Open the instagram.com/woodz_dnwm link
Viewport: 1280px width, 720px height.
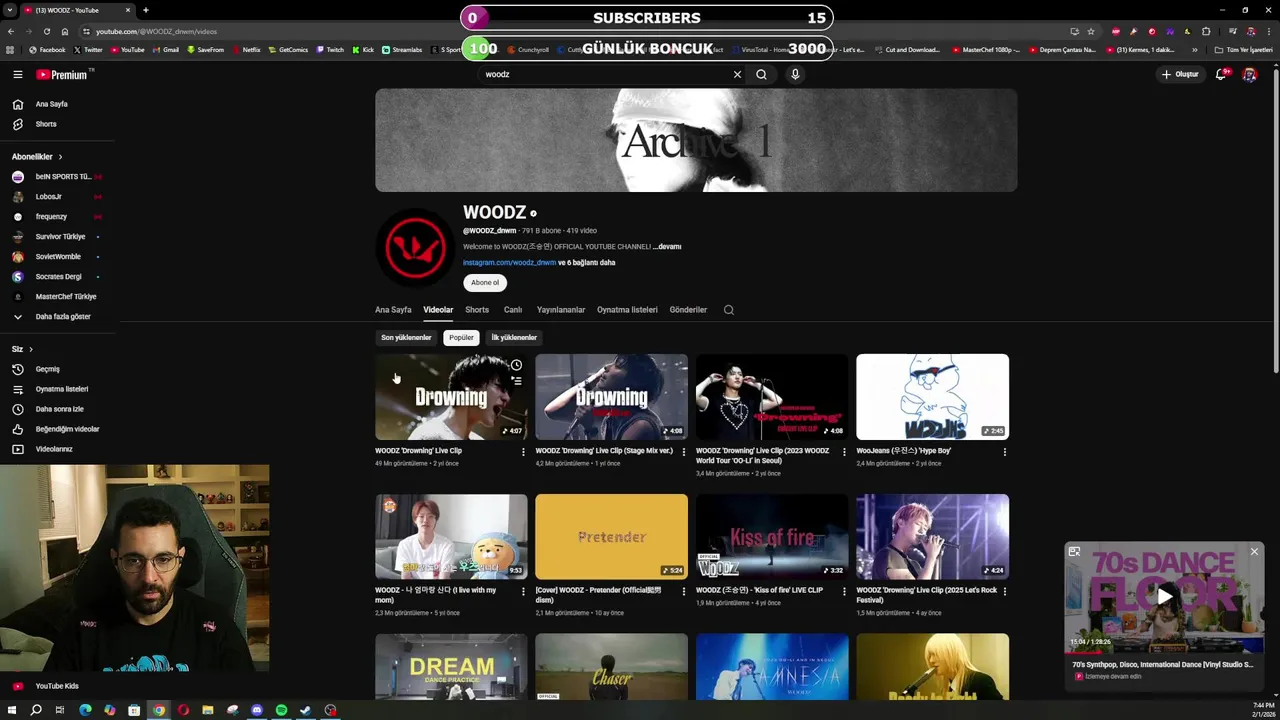click(509, 263)
